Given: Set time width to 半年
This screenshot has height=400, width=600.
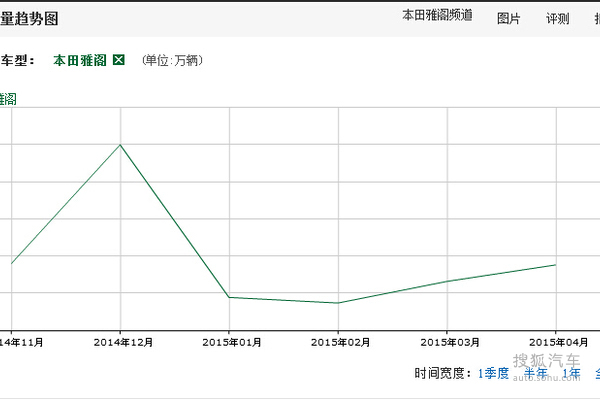Looking at the screenshot, I should coord(536,373).
